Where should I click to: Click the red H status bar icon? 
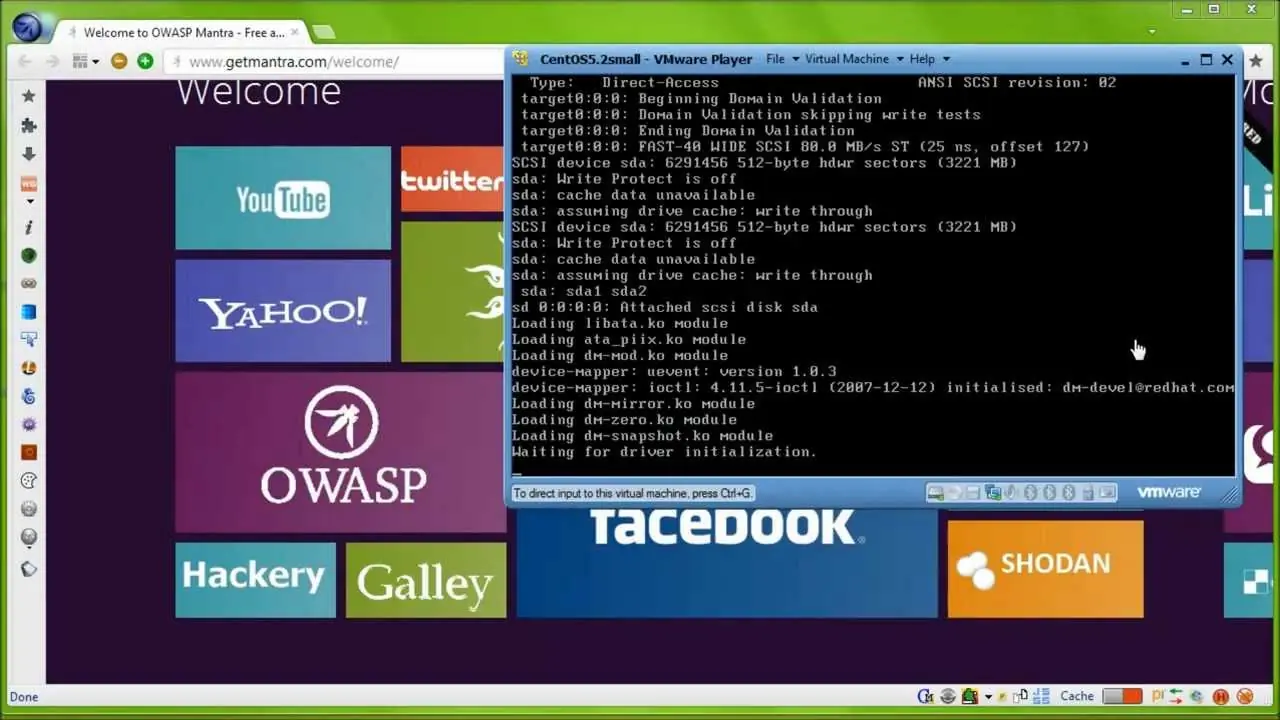pyautogui.click(x=1221, y=696)
